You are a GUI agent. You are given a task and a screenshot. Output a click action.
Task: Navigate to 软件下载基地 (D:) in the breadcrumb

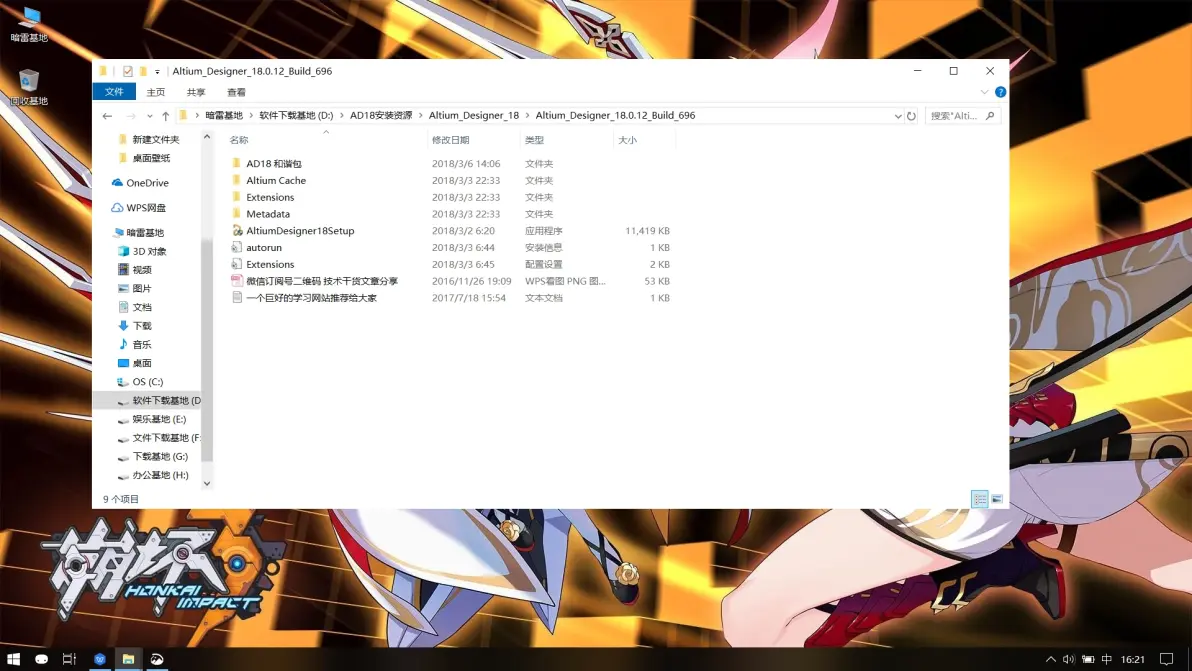tap(296, 116)
